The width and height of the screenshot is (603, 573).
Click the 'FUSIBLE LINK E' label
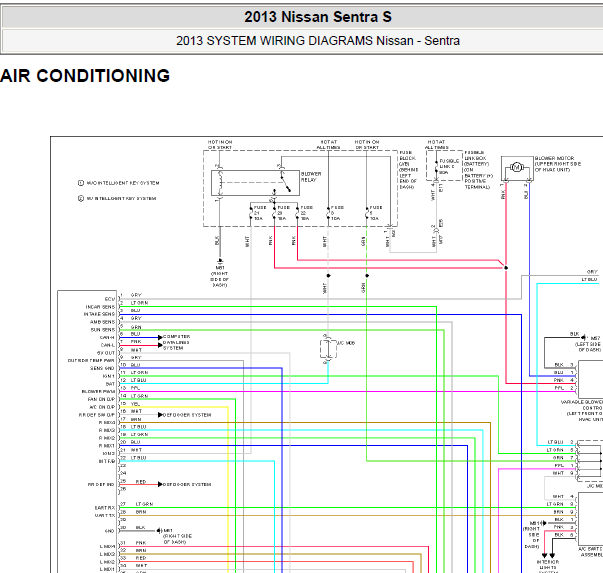click(x=449, y=164)
